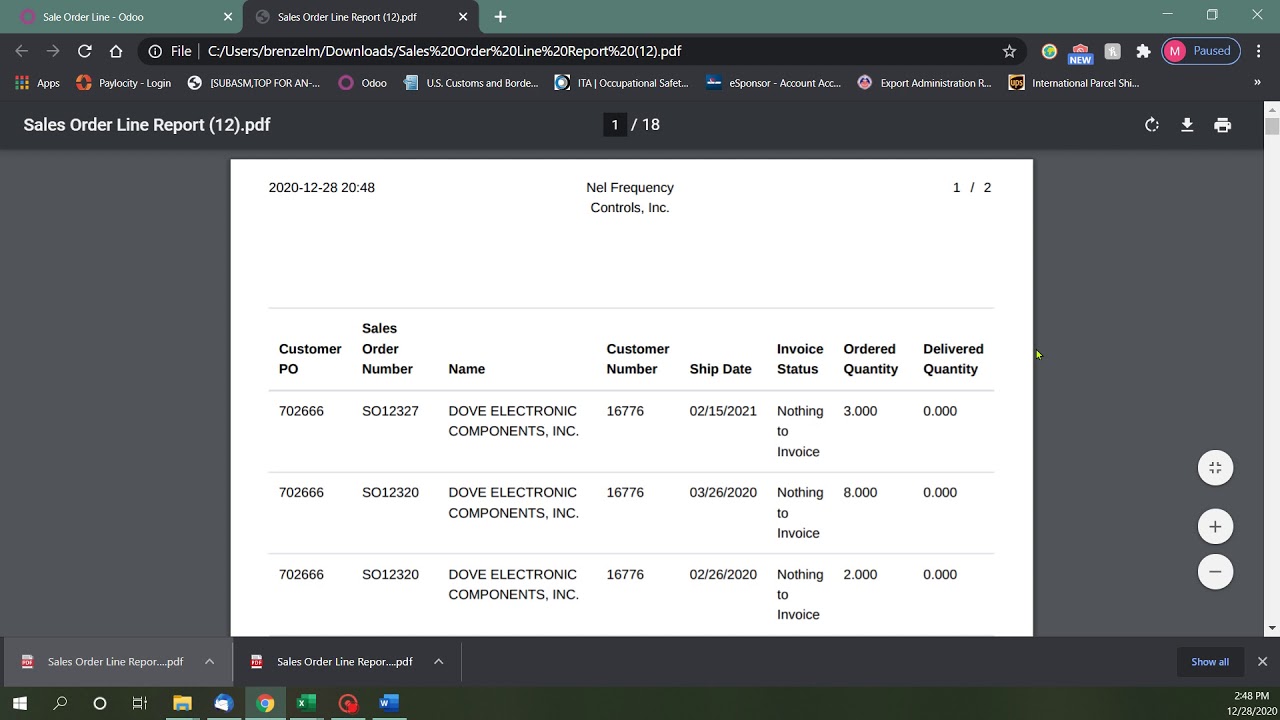Open Windows taskbar search

coord(60,703)
